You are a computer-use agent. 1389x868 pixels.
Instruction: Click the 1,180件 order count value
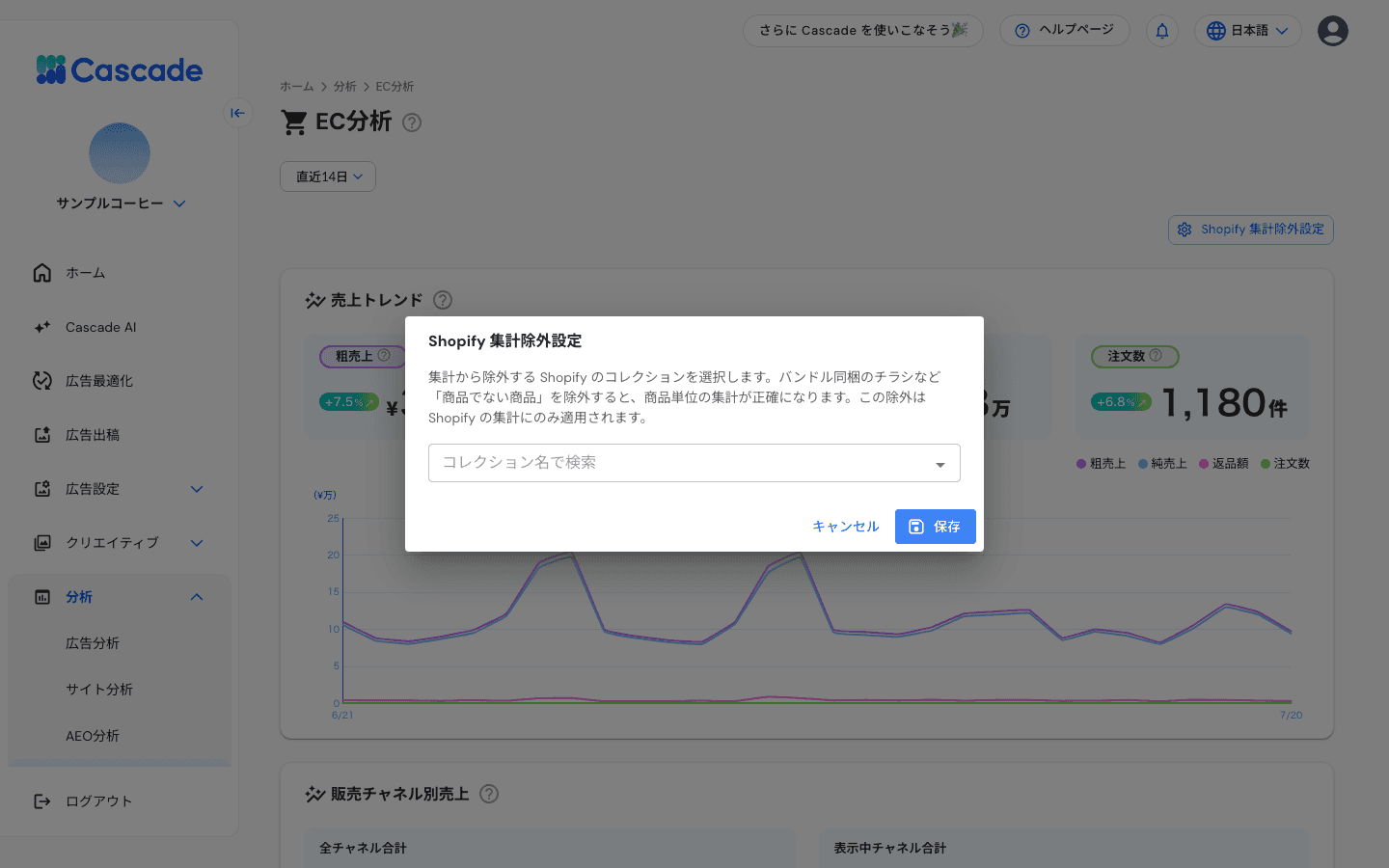[1225, 403]
